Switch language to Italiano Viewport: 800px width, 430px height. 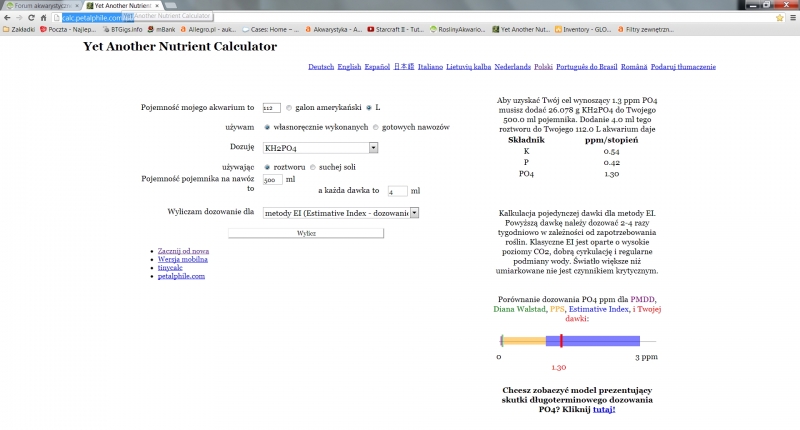(x=430, y=67)
